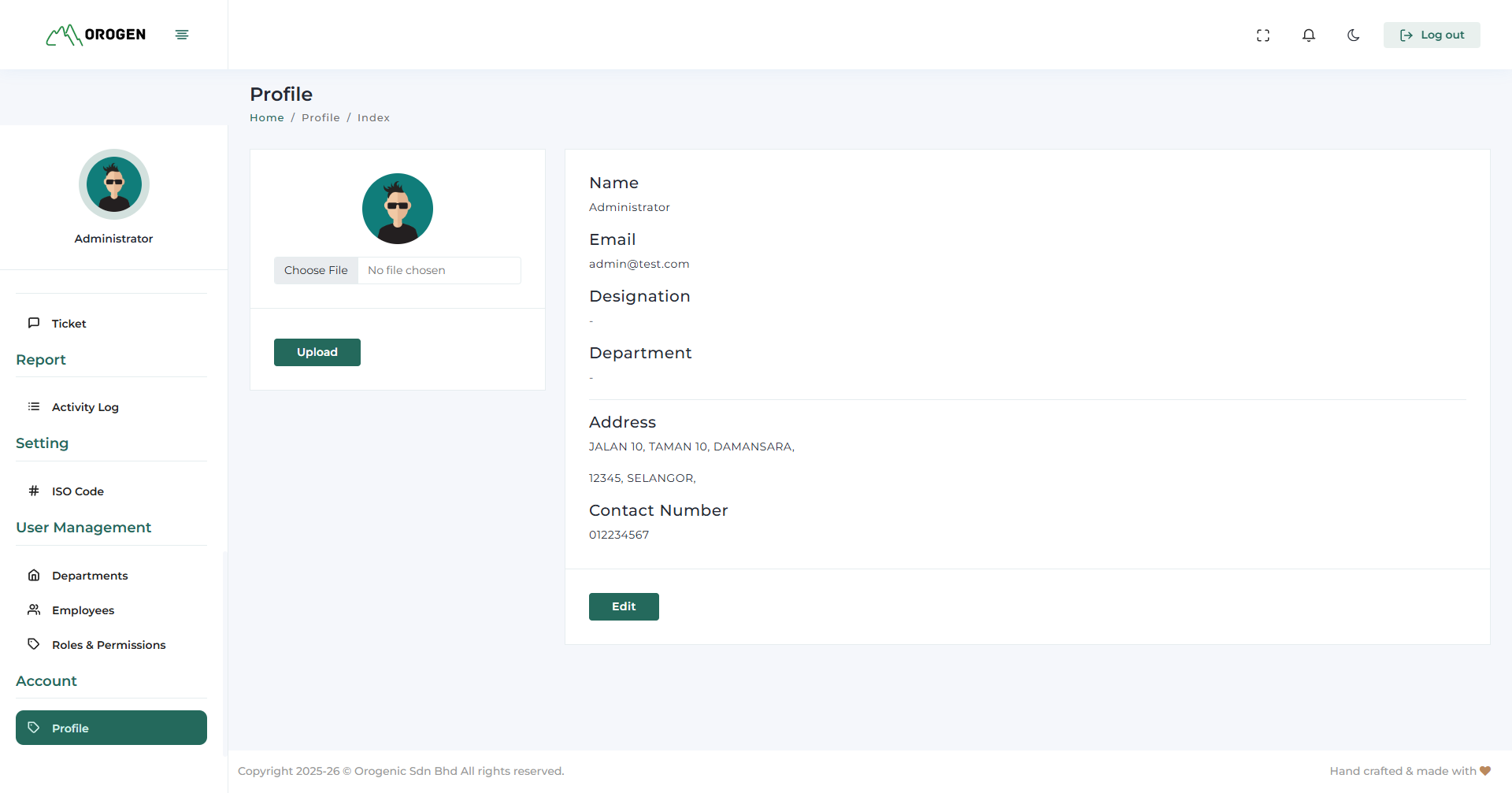Click the Roles & Permissions tag icon
Viewport: 1512px width, 793px height.
click(x=34, y=644)
